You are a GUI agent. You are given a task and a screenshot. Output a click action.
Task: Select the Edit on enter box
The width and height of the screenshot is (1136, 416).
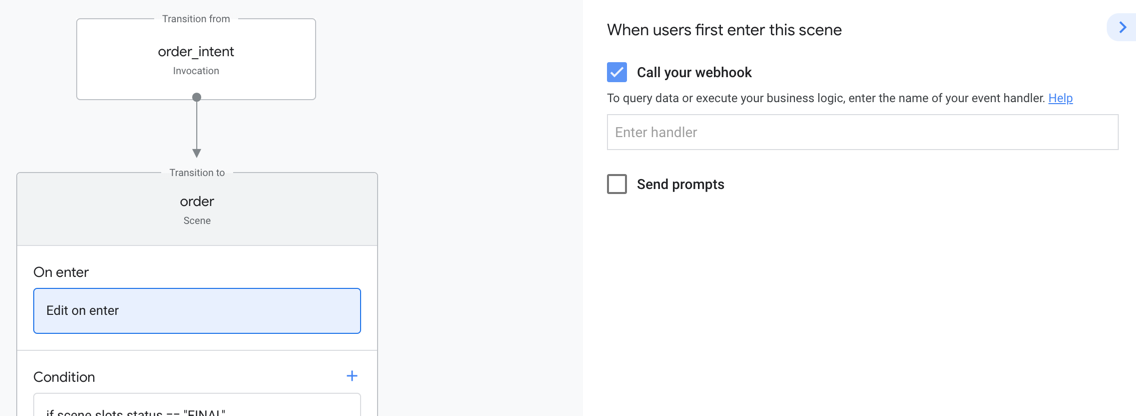[x=197, y=311]
